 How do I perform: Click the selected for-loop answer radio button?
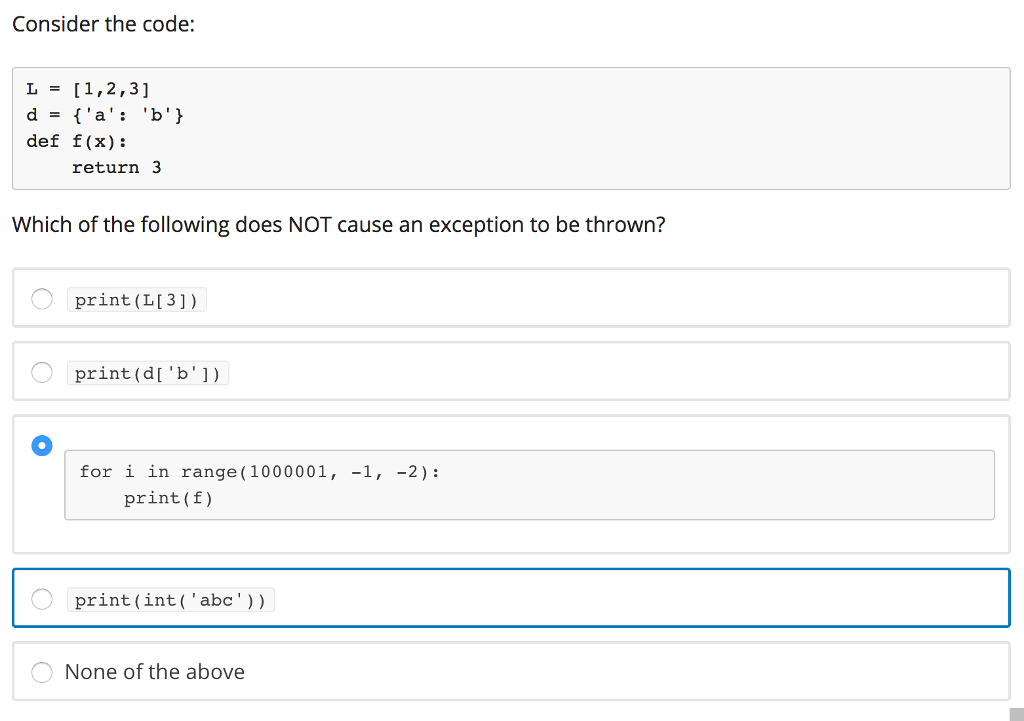42,445
